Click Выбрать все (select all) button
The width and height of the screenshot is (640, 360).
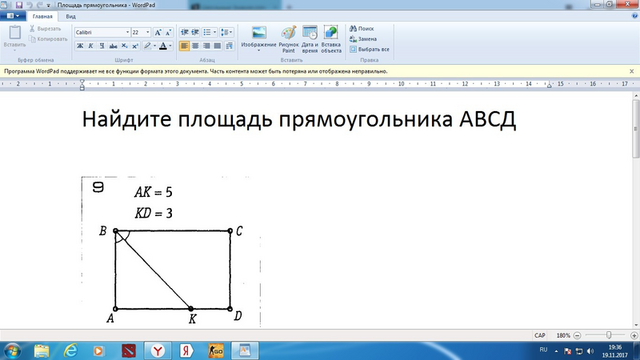pos(369,49)
